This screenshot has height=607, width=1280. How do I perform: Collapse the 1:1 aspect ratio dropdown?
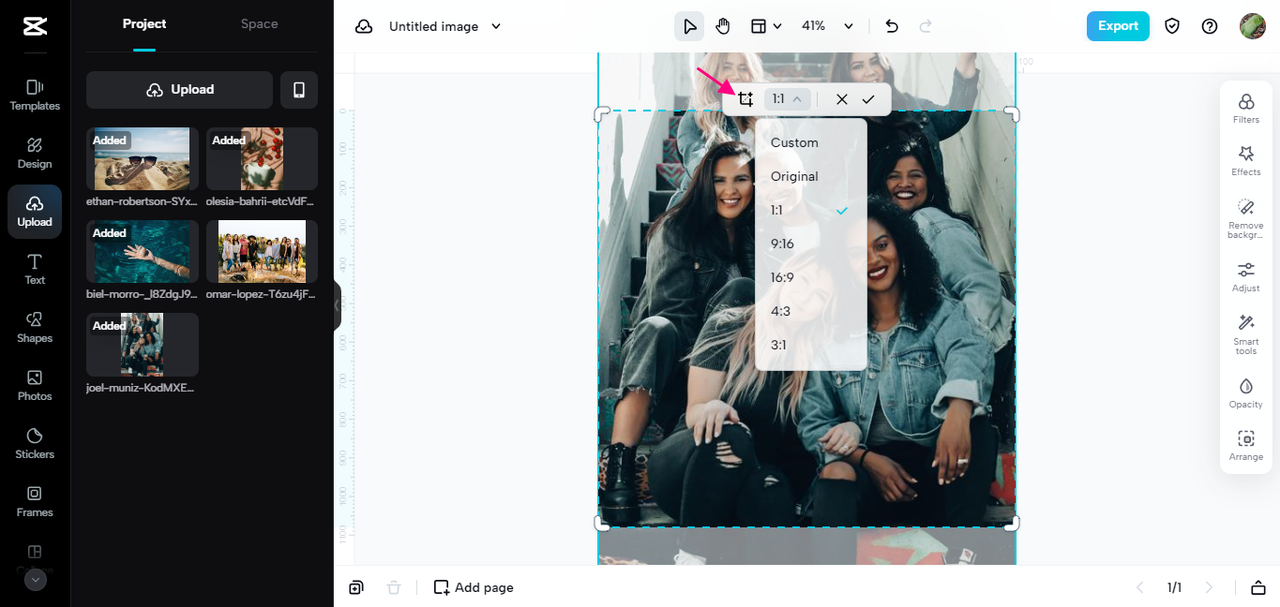(787, 99)
